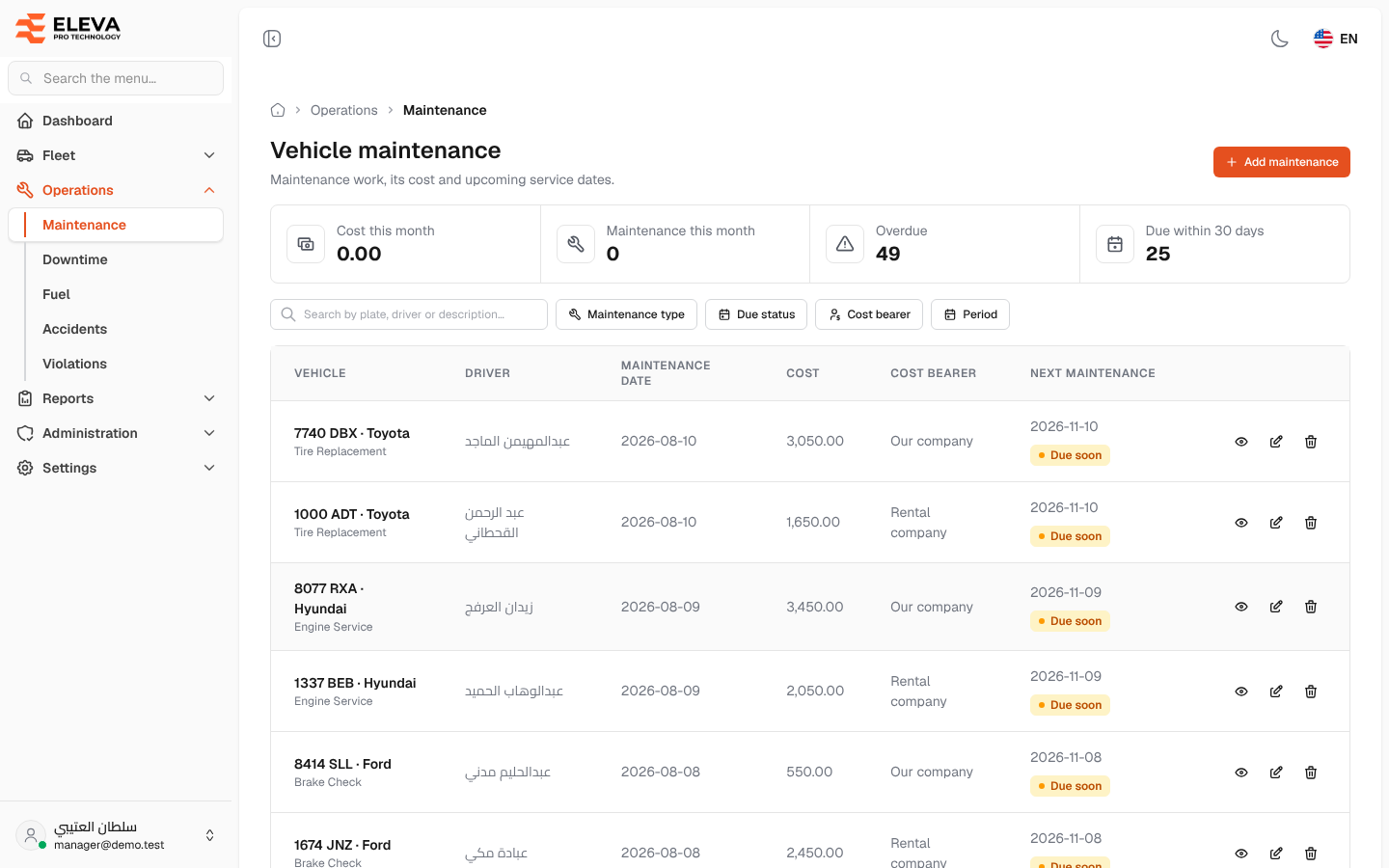Click the Dashboard home icon in sidebar

click(25, 121)
